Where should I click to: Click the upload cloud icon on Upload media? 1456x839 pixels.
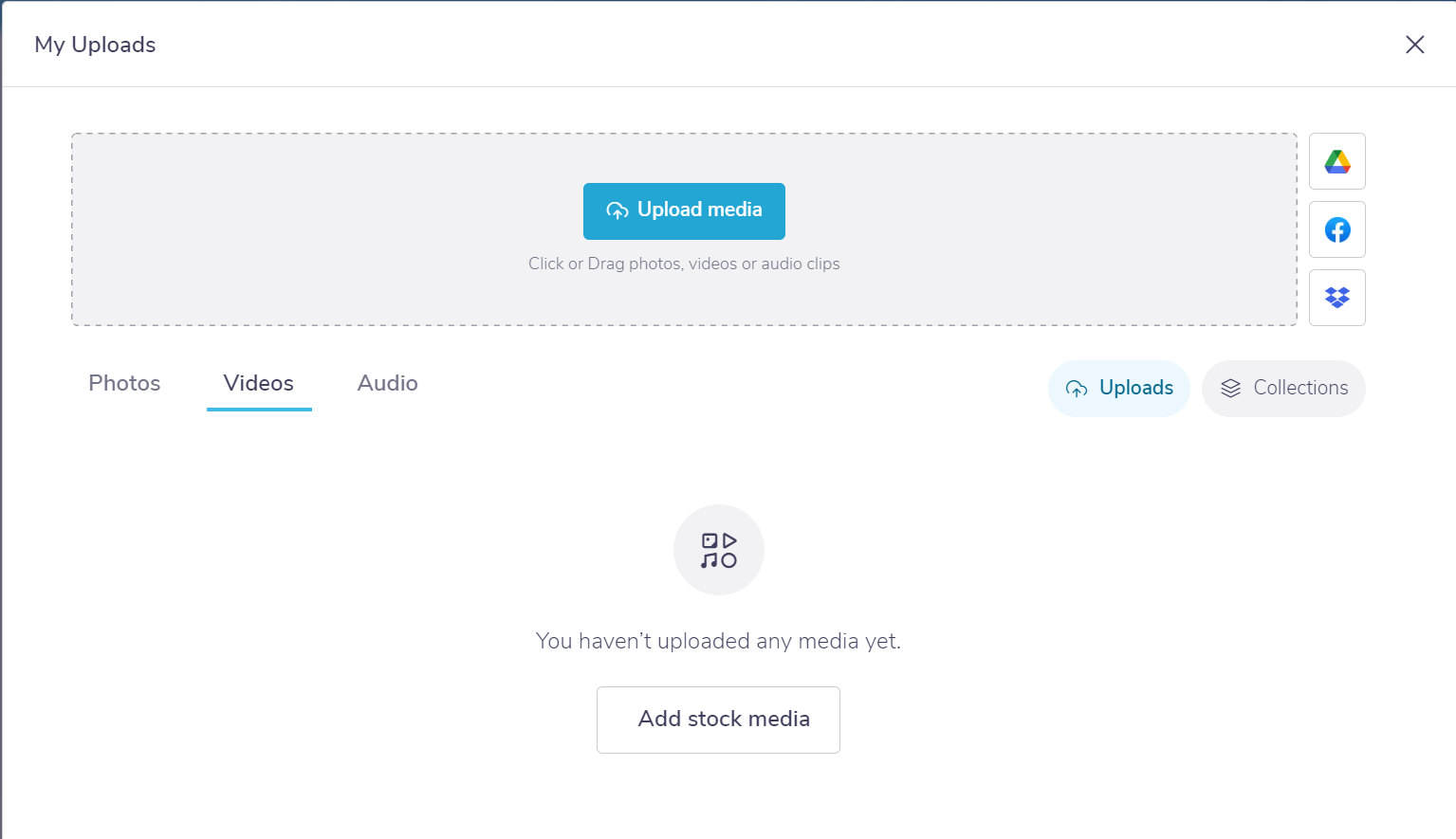point(618,210)
